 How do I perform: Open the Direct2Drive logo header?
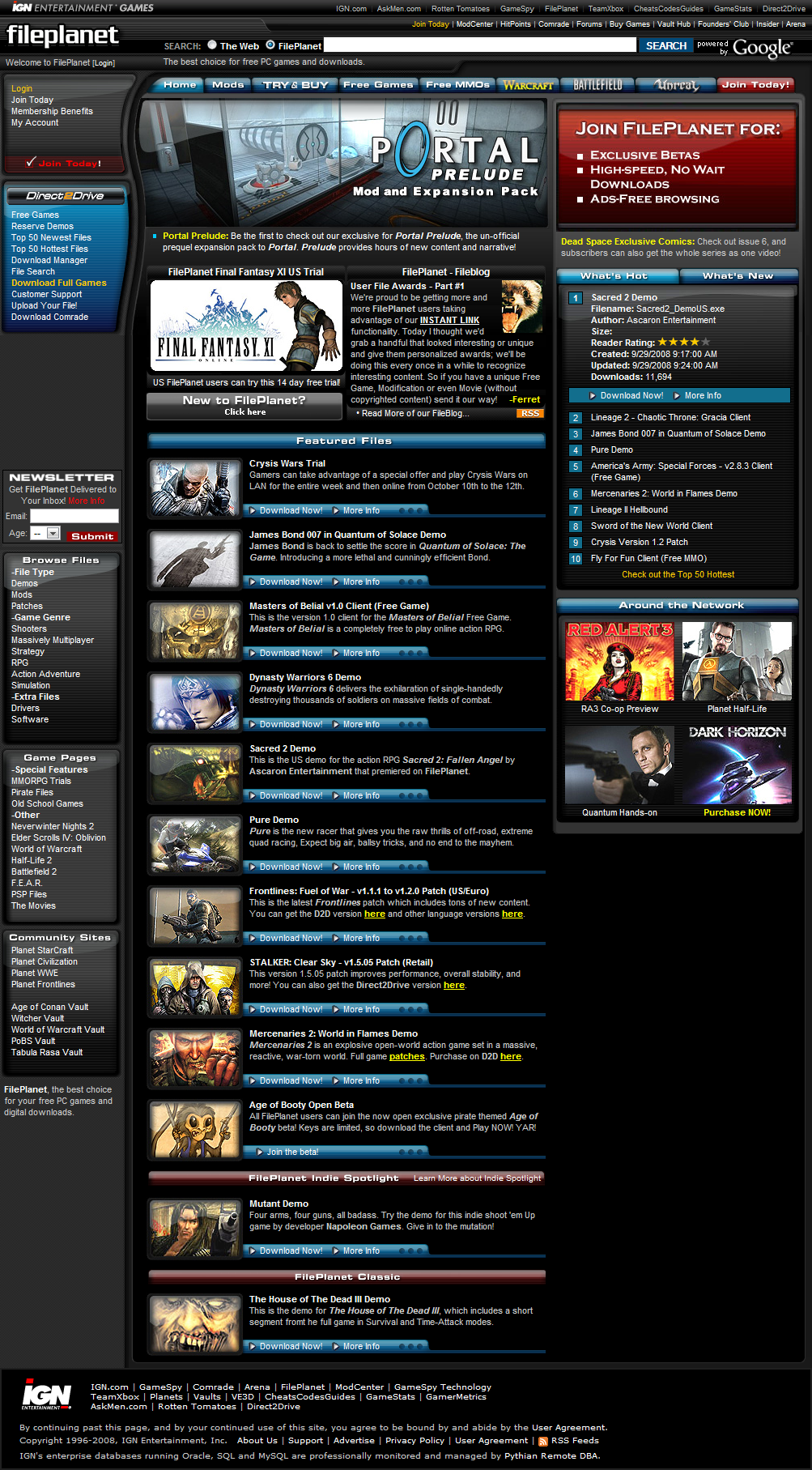(65, 195)
